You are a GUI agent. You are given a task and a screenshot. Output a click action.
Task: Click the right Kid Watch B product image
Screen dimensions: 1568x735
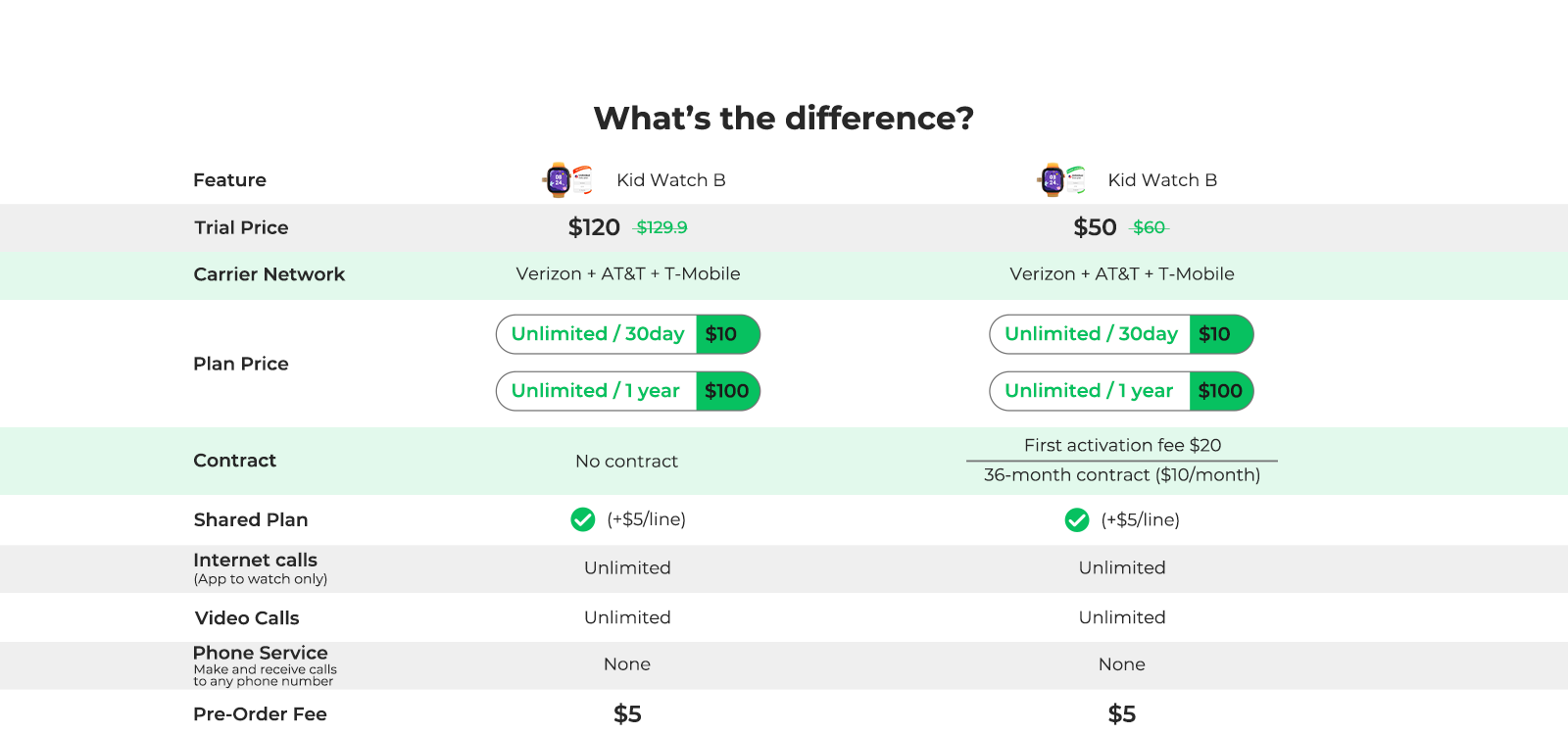[x=1061, y=179]
